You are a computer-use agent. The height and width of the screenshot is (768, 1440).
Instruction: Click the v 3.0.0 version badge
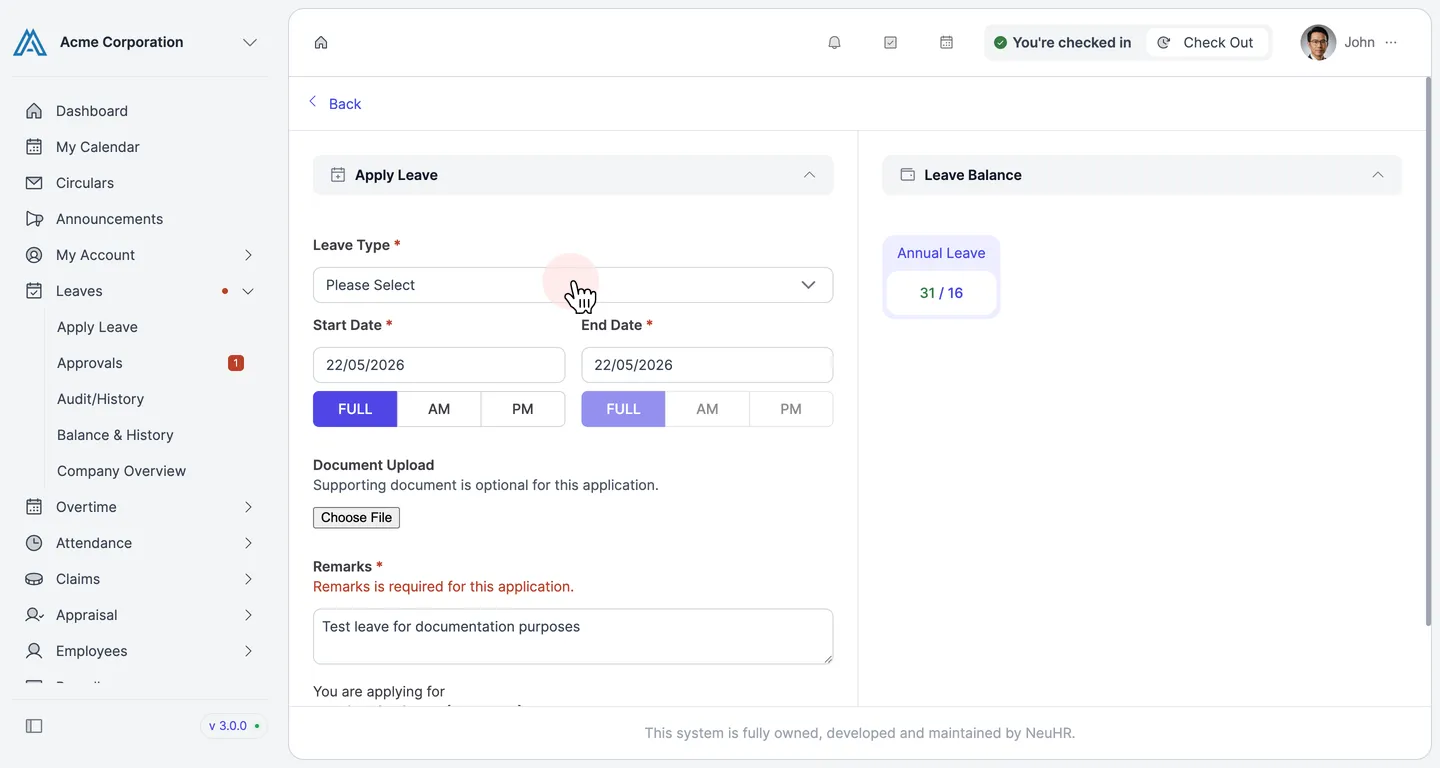click(234, 726)
